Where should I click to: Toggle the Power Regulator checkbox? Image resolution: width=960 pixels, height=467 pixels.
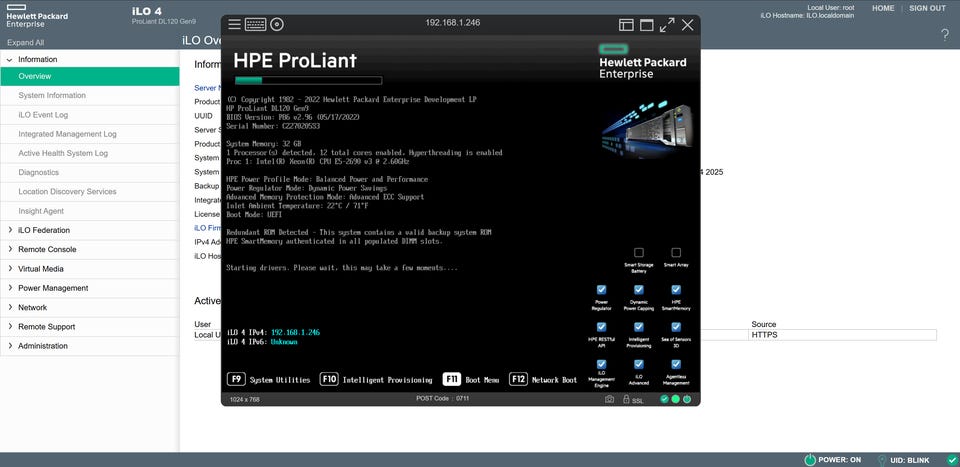[601, 290]
